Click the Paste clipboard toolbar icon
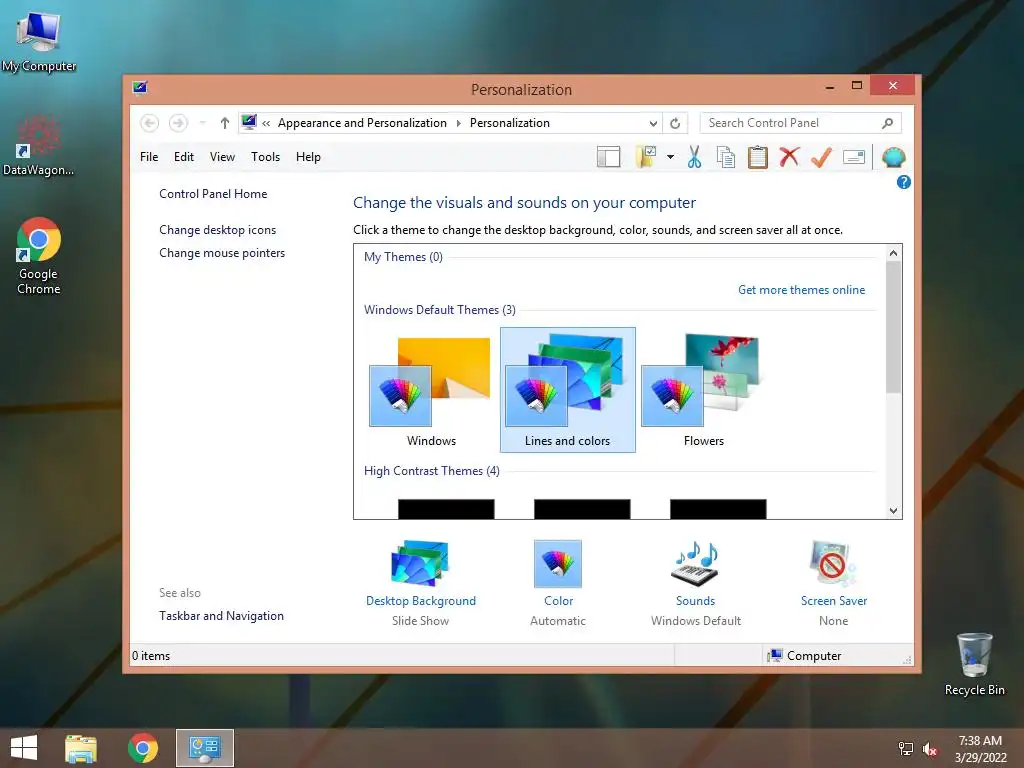This screenshot has height=768, width=1024. tap(758, 157)
